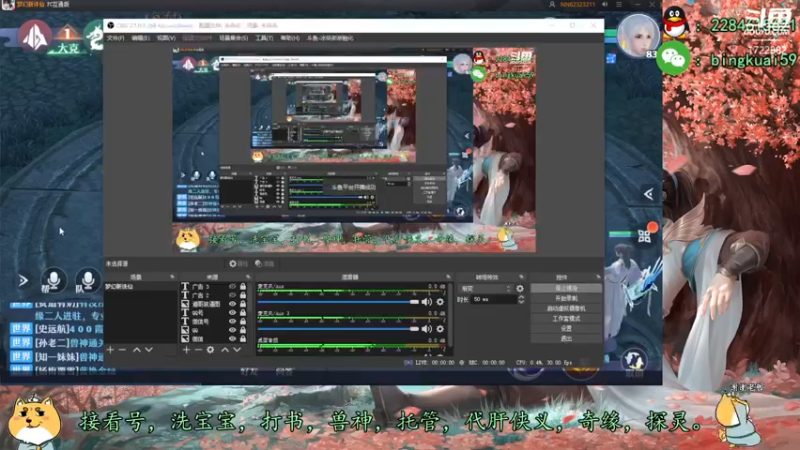Adjust the 麦克风/Aux 2 volume slider
The image size is (800, 450).
tap(338, 329)
